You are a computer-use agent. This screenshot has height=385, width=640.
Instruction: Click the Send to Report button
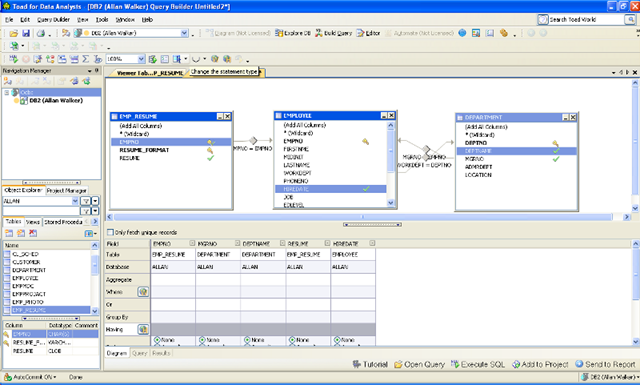(x=605, y=364)
